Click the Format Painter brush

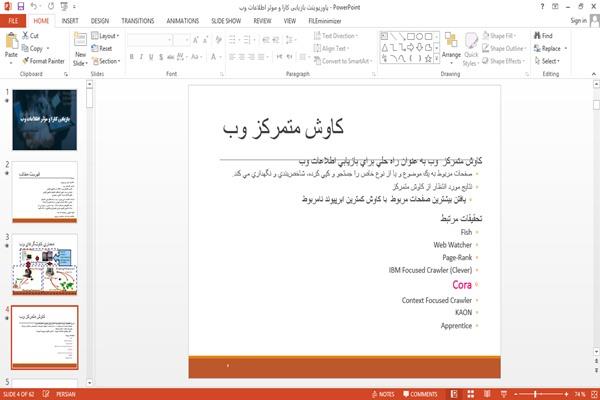[43, 61]
